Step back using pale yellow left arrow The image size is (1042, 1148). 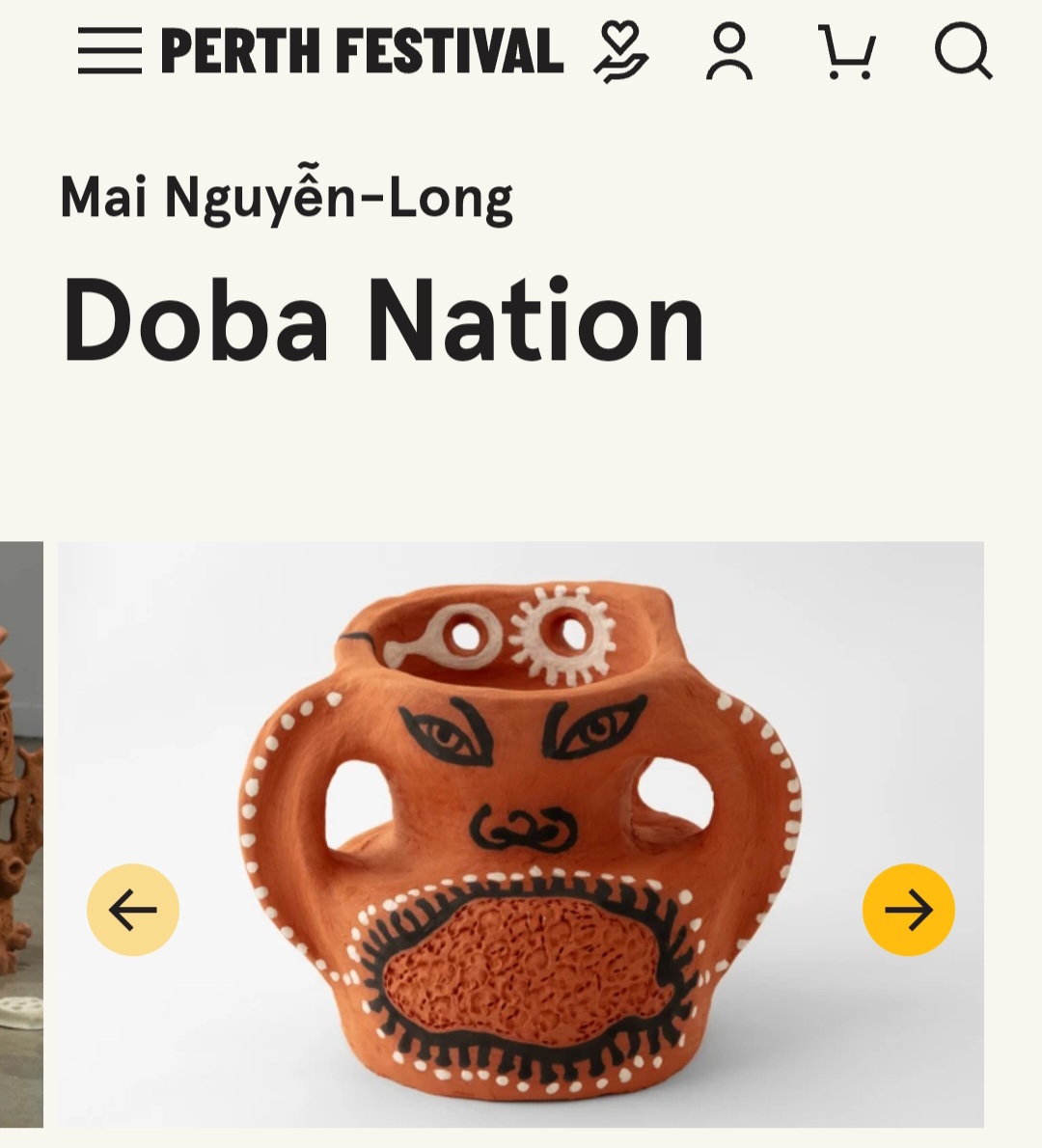point(133,910)
